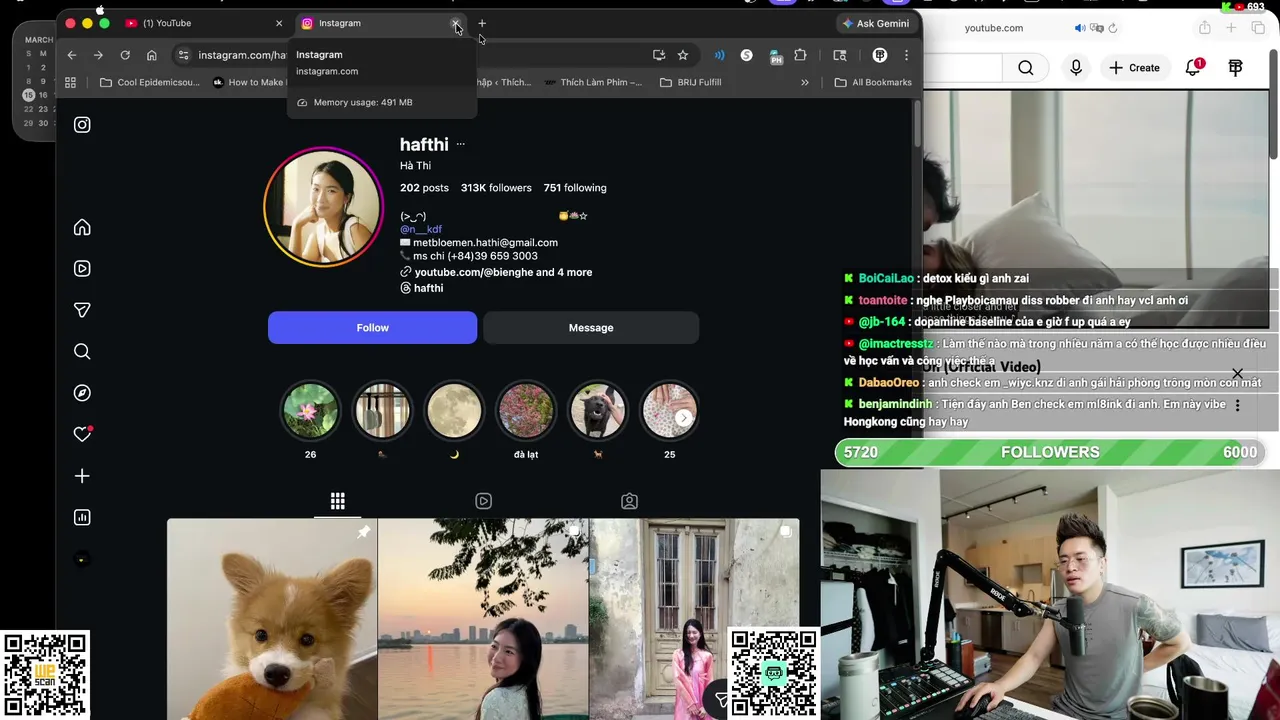Screen dimensions: 1280x720
Task: Open Direct Messages paper-plane icon
Action: [82, 310]
